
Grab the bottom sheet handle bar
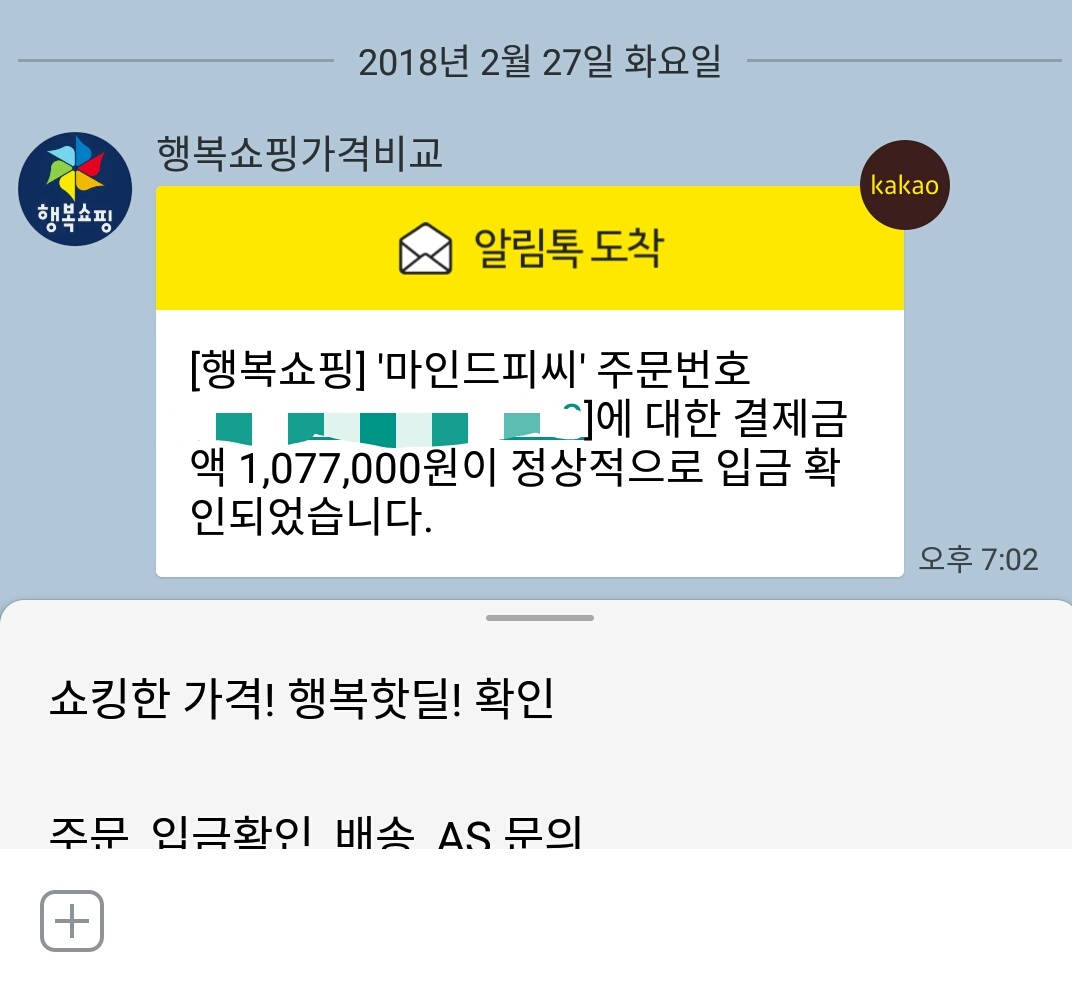pyautogui.click(x=539, y=618)
